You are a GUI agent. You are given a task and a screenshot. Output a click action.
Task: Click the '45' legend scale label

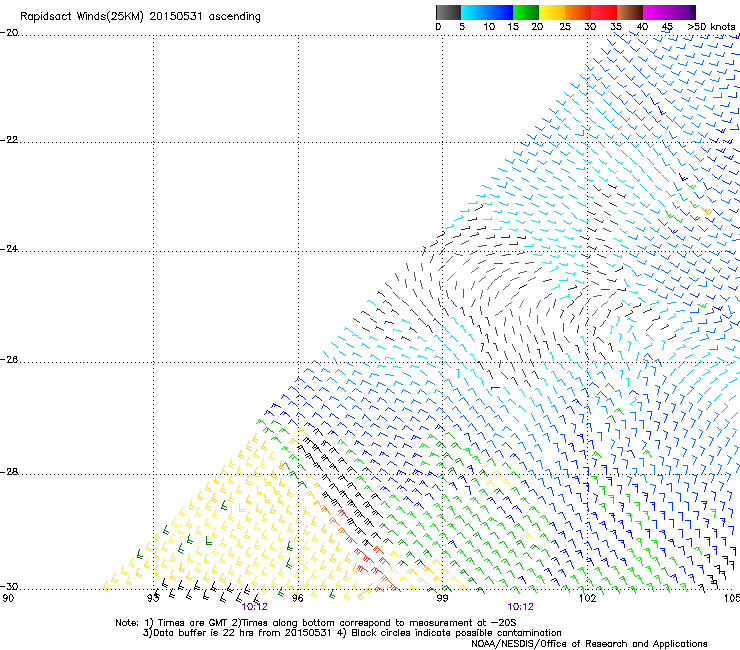point(667,27)
